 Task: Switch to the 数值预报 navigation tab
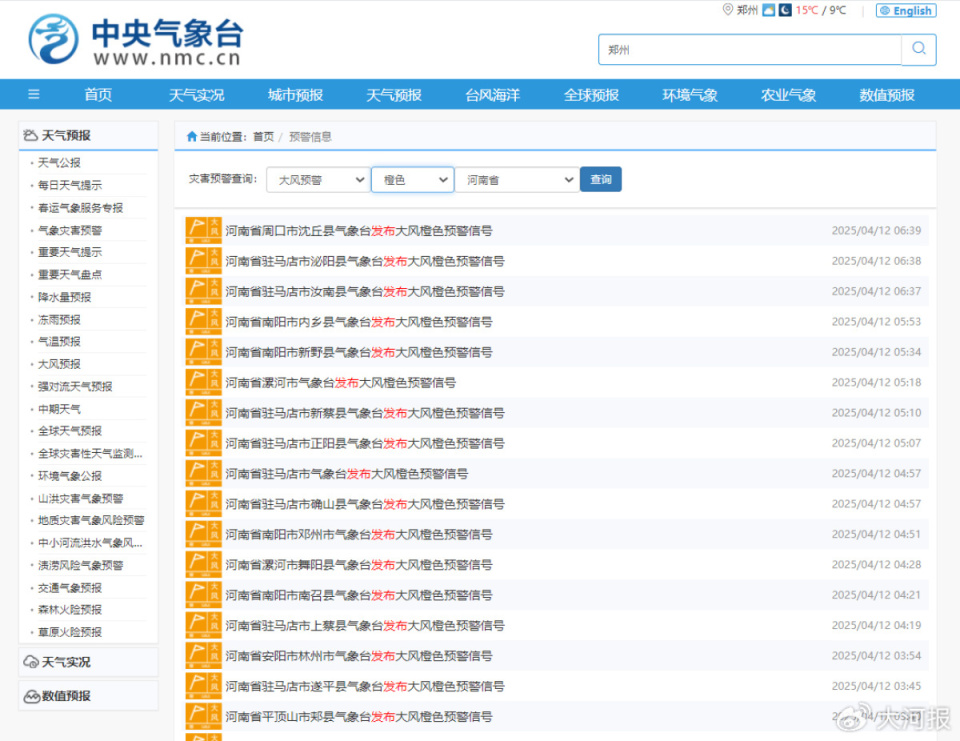(886, 94)
